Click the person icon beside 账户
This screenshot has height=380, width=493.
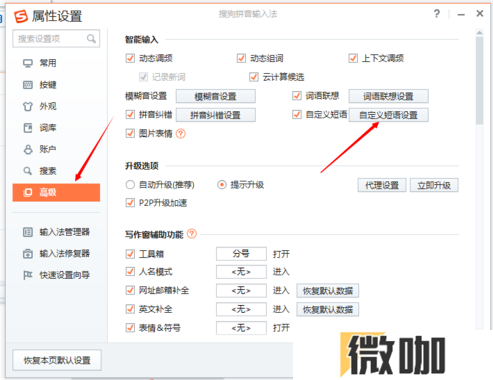point(28,149)
